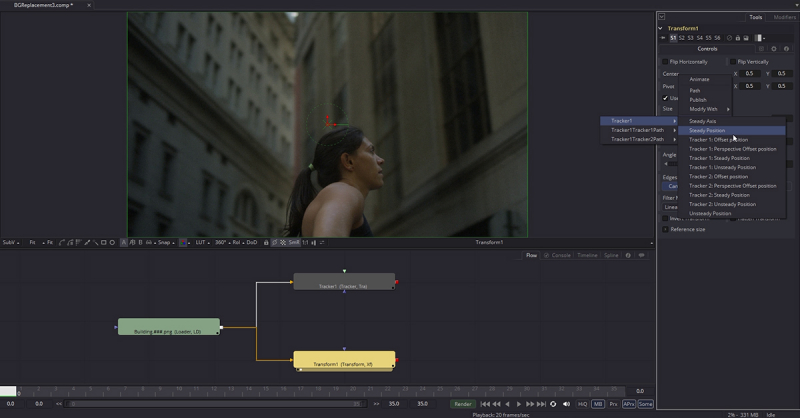This screenshot has height=418, width=800.
Task: Select the Transform1 node in the flow
Action: coord(343,361)
